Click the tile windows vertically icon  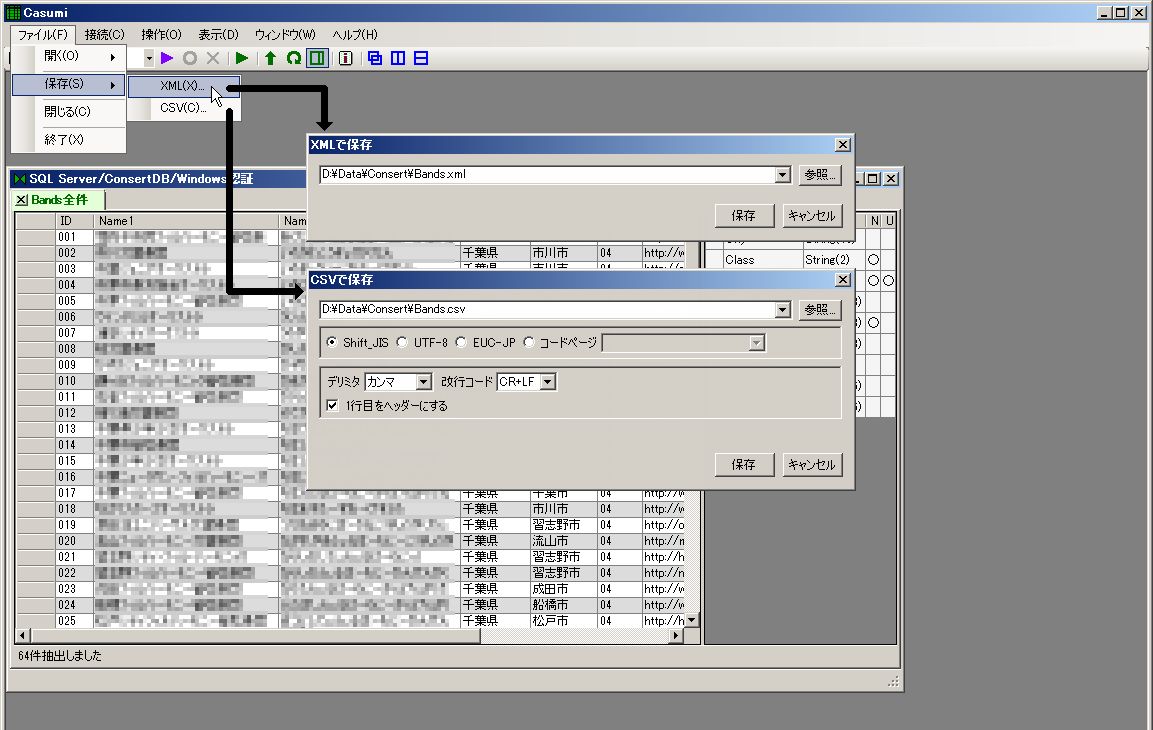click(x=397, y=58)
